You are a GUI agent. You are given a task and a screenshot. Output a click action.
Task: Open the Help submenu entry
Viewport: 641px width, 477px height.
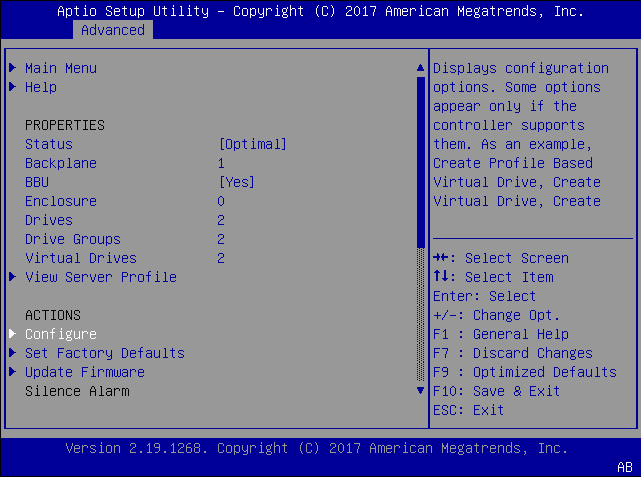(x=41, y=87)
